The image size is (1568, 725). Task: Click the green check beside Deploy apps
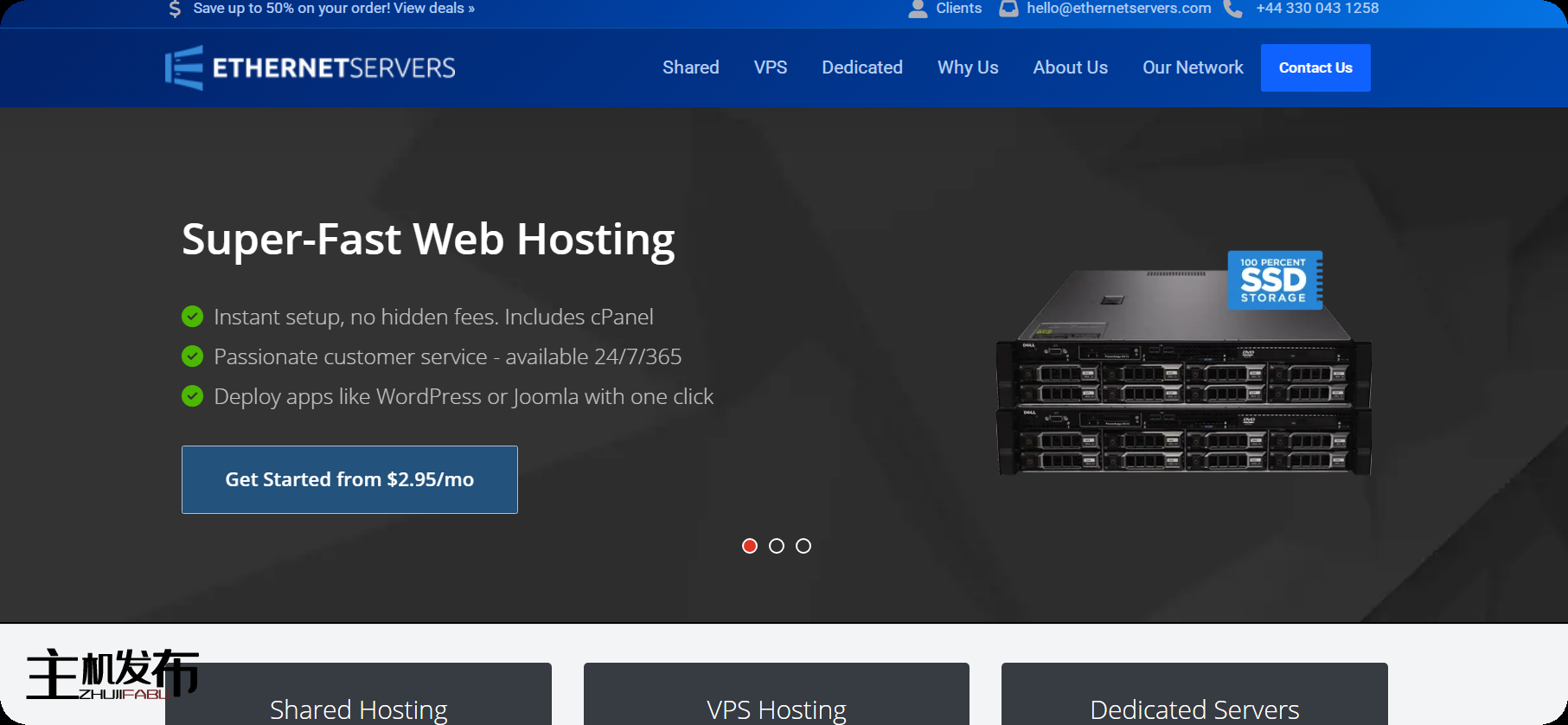tap(192, 396)
